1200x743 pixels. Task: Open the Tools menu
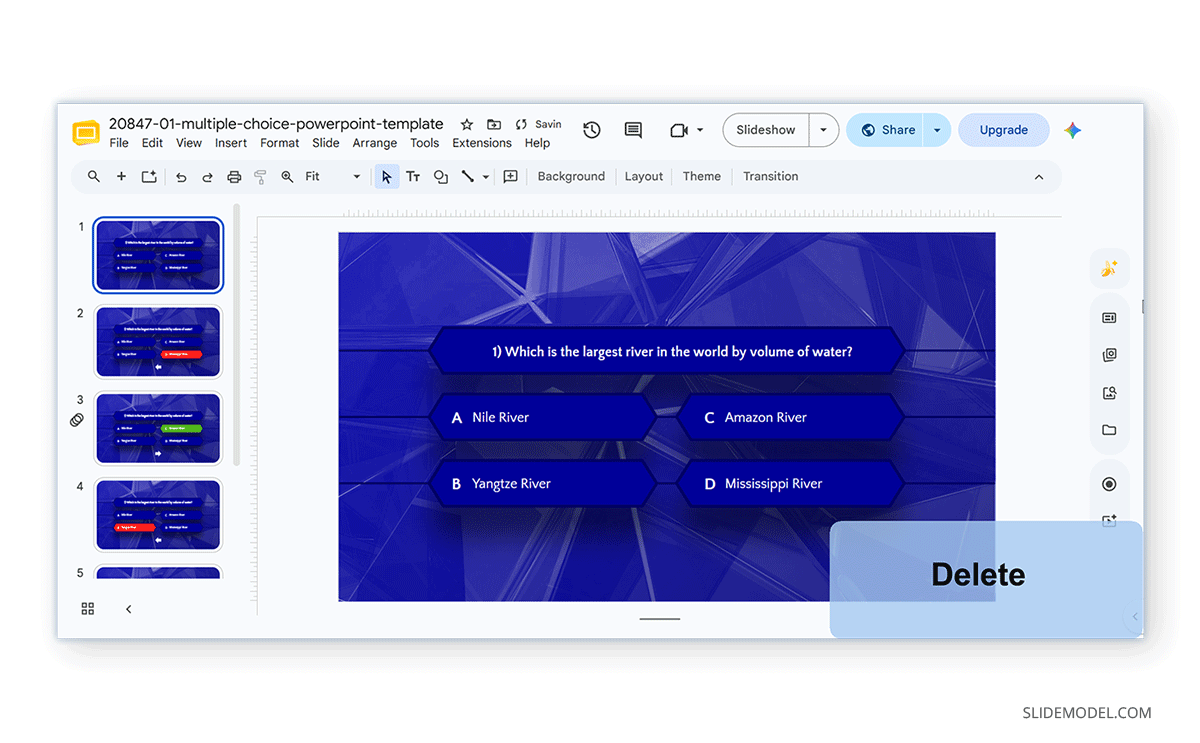coord(425,143)
